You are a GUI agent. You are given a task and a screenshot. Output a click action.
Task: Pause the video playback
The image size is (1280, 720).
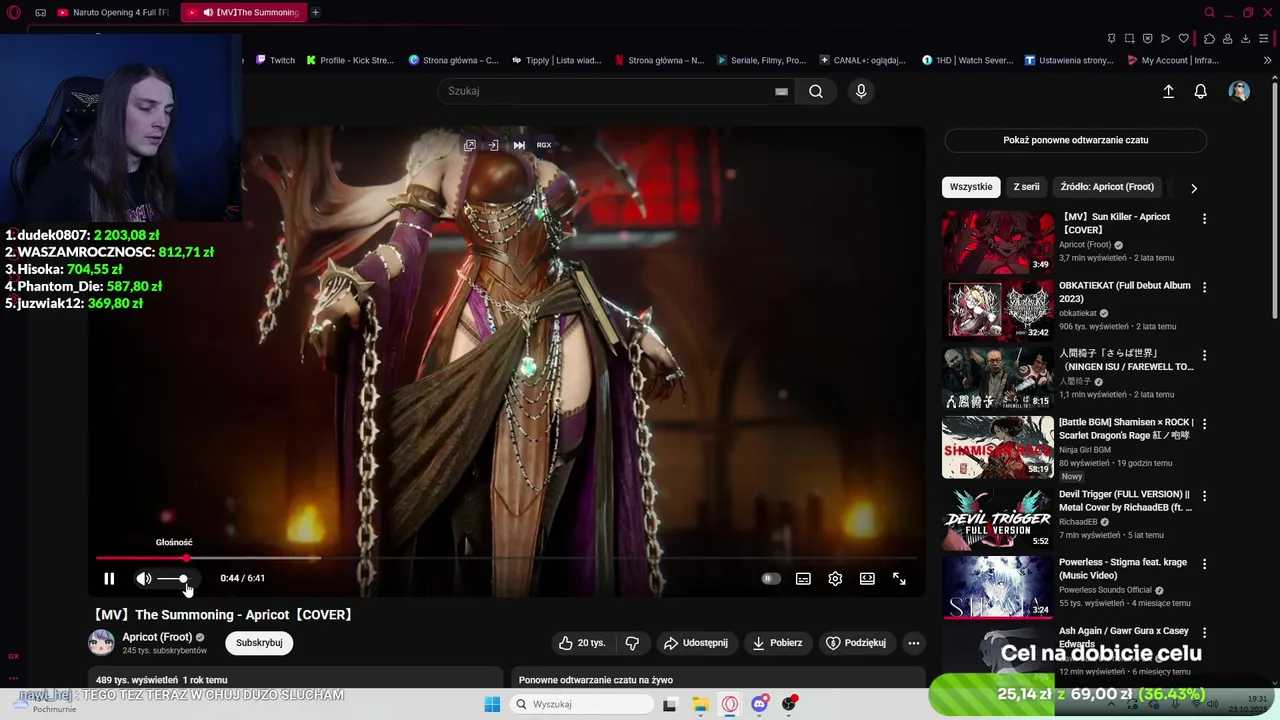tap(109, 578)
